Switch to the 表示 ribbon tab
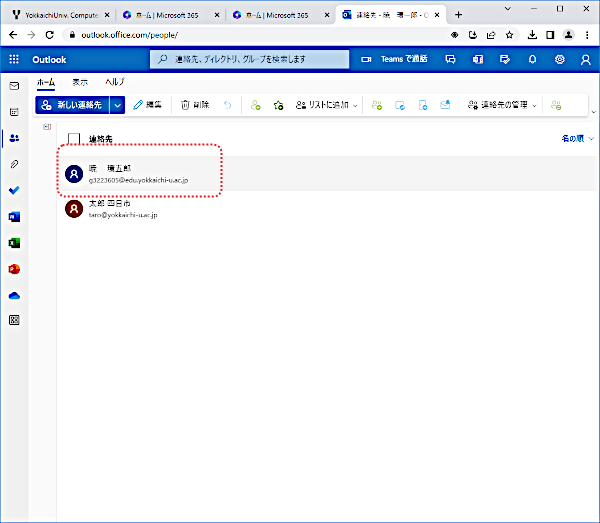This screenshot has width=600, height=523. (80, 82)
